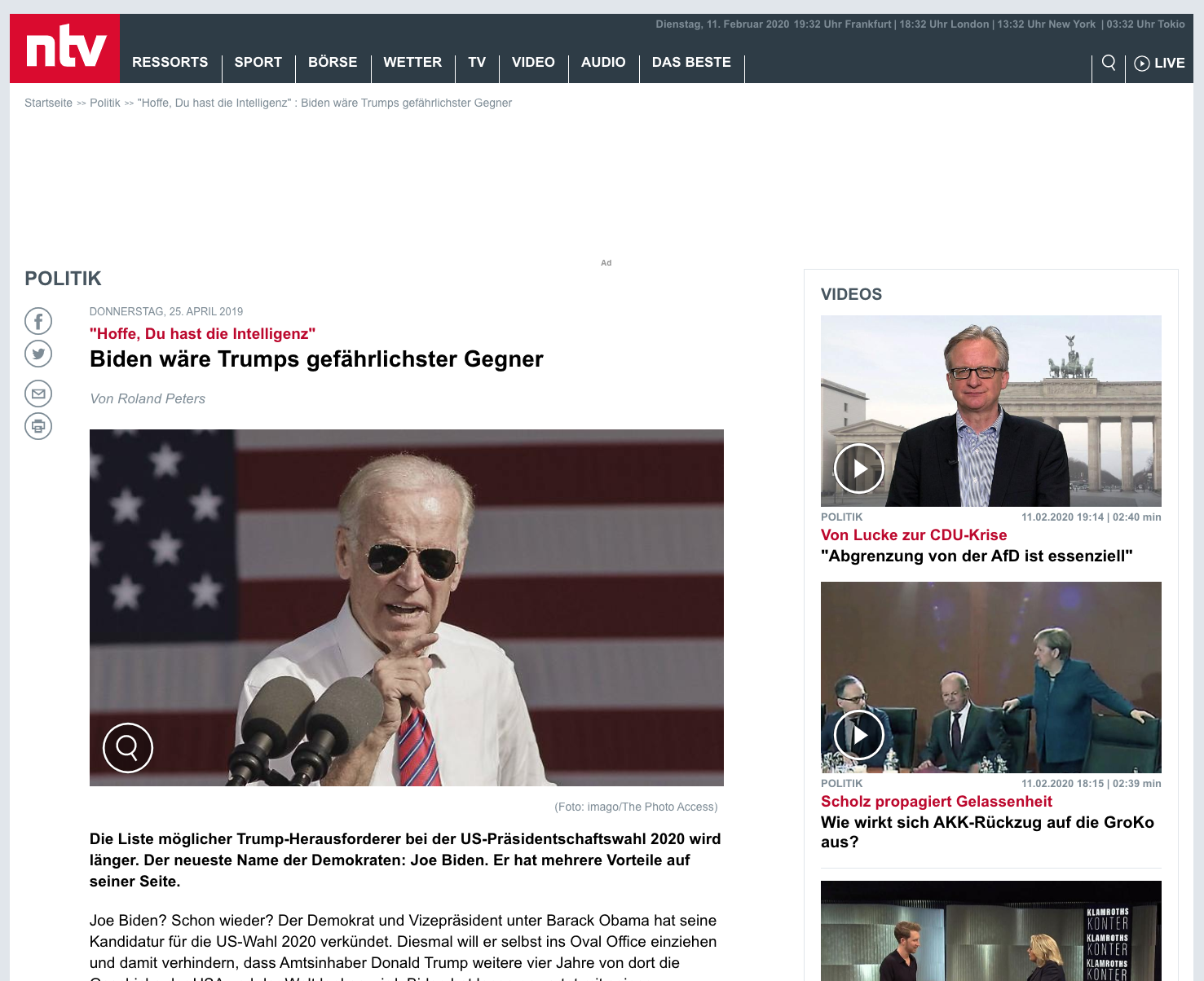The width and height of the screenshot is (1204, 981).
Task: Open search with magnifier in header
Action: (x=1109, y=63)
